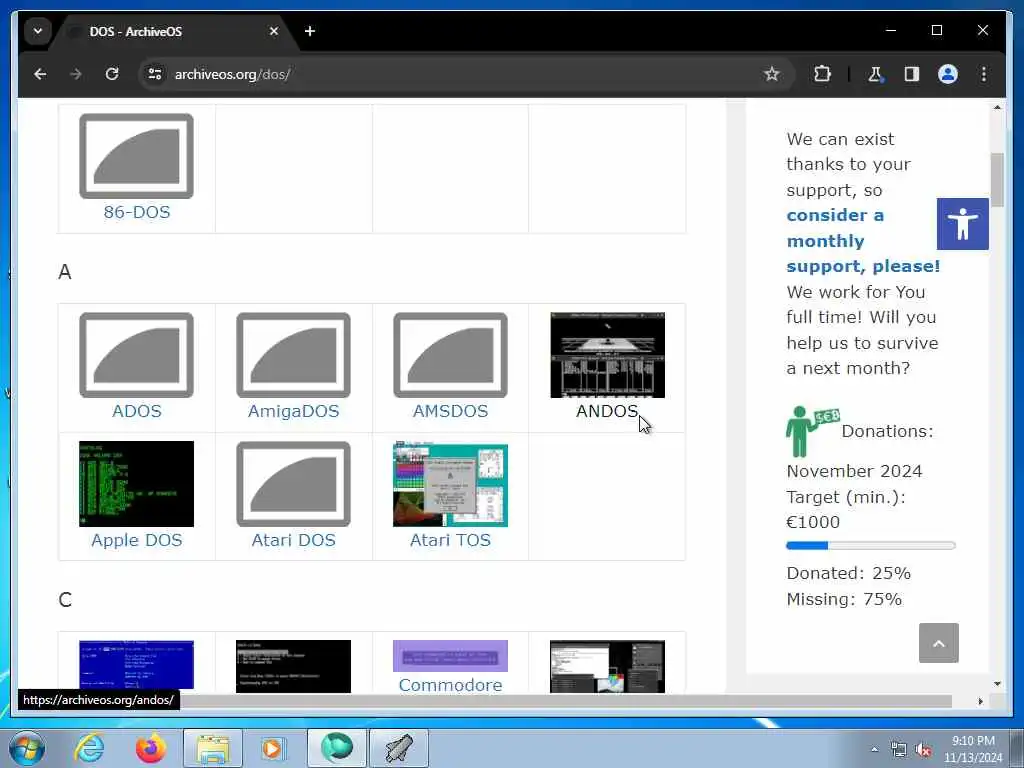The height and width of the screenshot is (768, 1024).
Task: Click the AmigaDOS placeholder image
Action: 293,355
